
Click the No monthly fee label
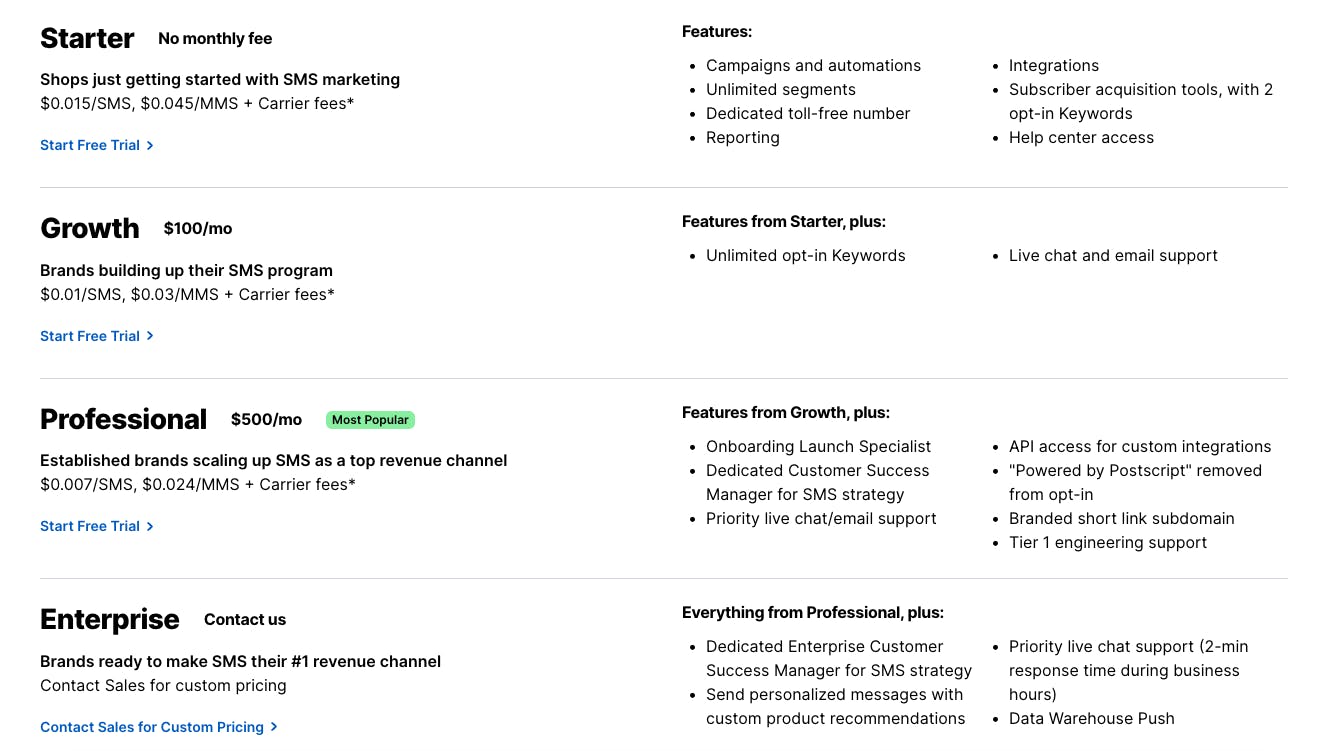215,39
